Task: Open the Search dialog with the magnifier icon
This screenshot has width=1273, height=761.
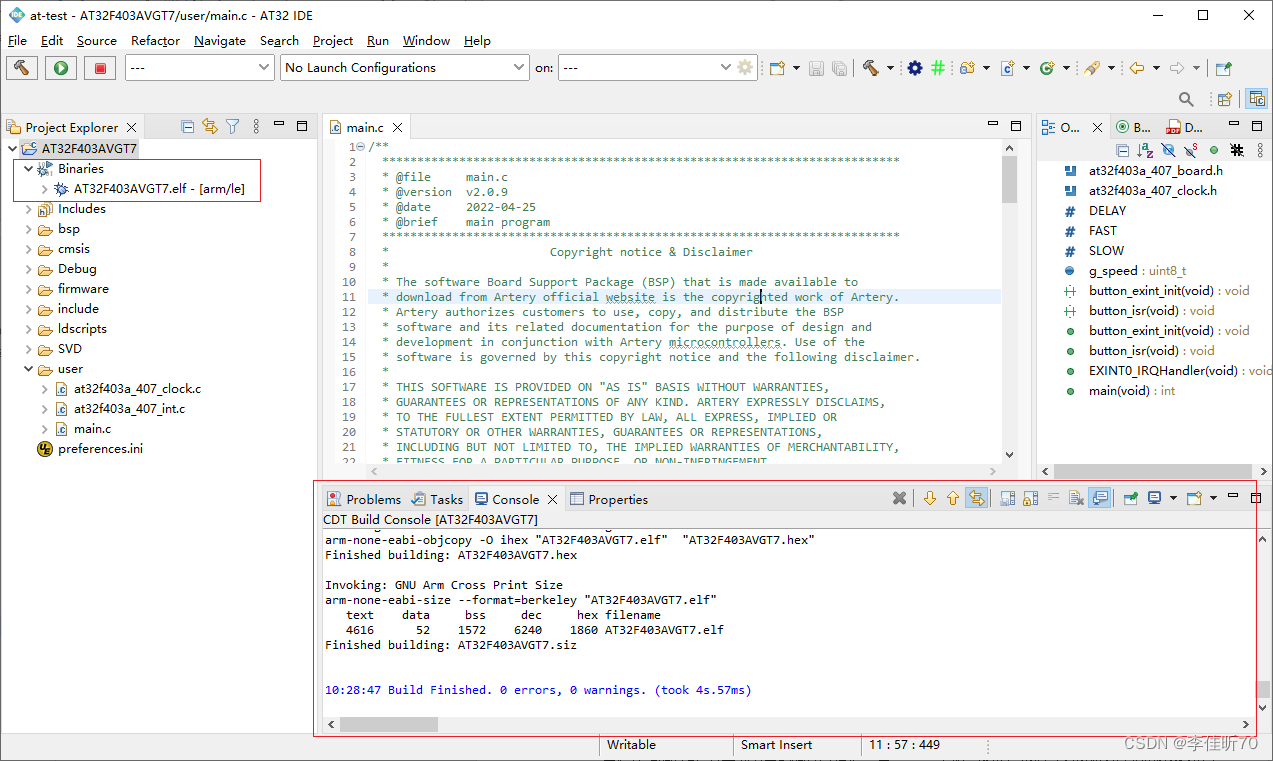Action: pyautogui.click(x=1186, y=99)
